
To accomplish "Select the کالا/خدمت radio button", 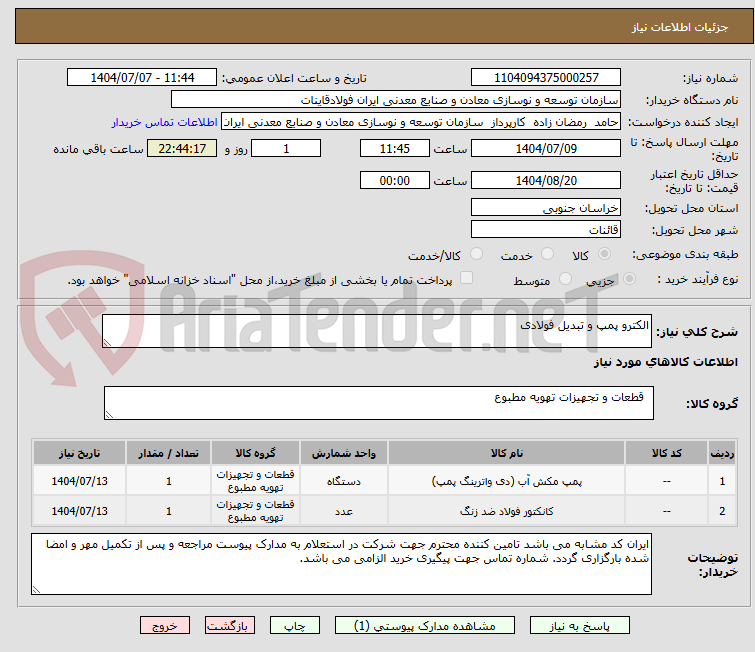I will click(x=476, y=254).
